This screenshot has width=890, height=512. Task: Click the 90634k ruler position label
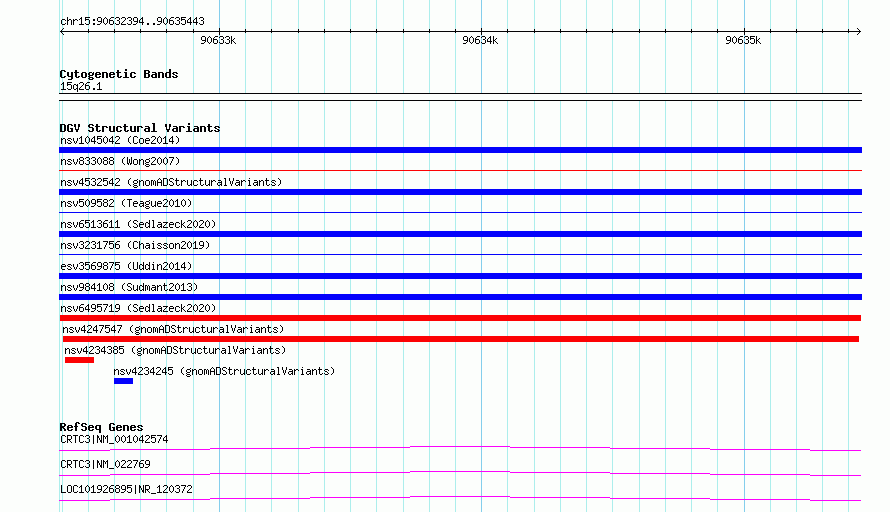(x=480, y=40)
